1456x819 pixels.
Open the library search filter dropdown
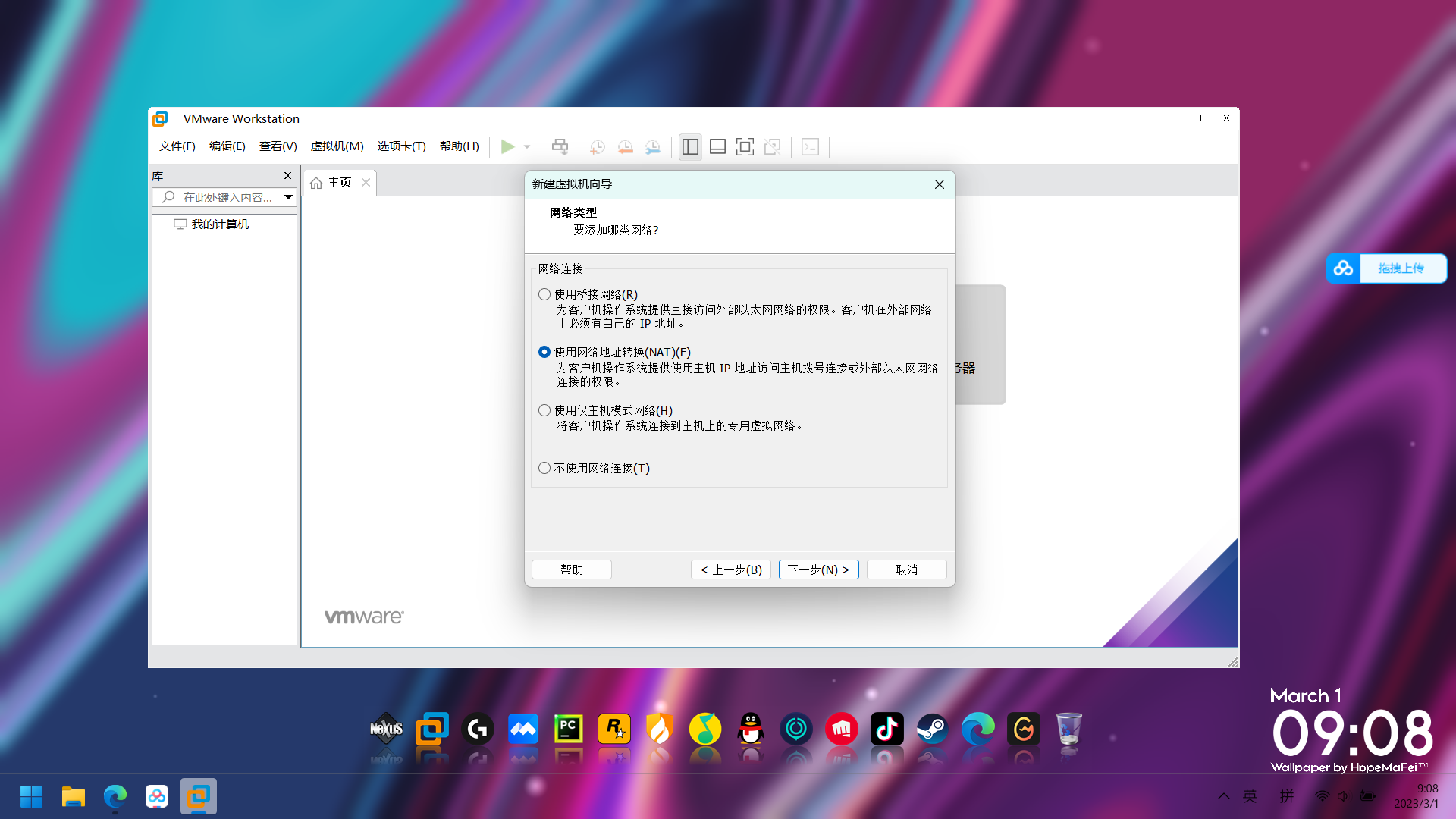click(x=288, y=197)
